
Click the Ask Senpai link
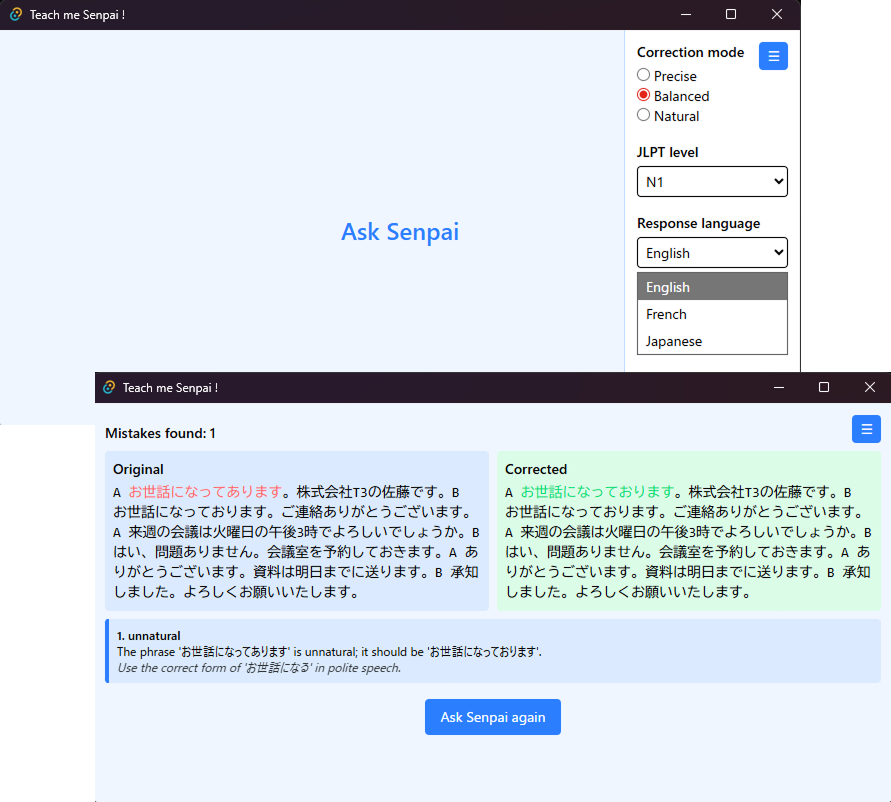point(400,232)
